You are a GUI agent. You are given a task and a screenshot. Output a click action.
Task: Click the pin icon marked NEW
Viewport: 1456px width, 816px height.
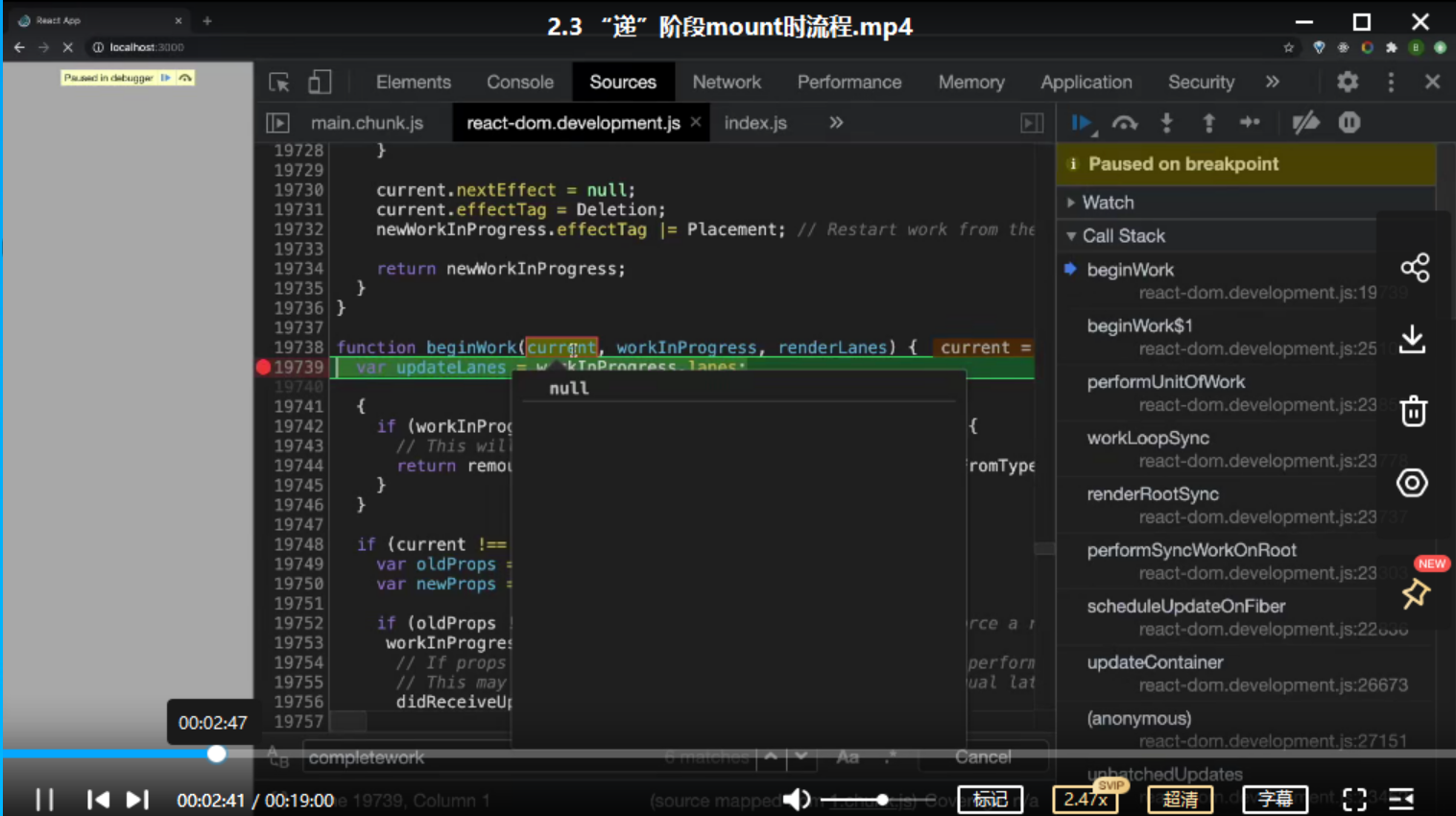(1415, 594)
